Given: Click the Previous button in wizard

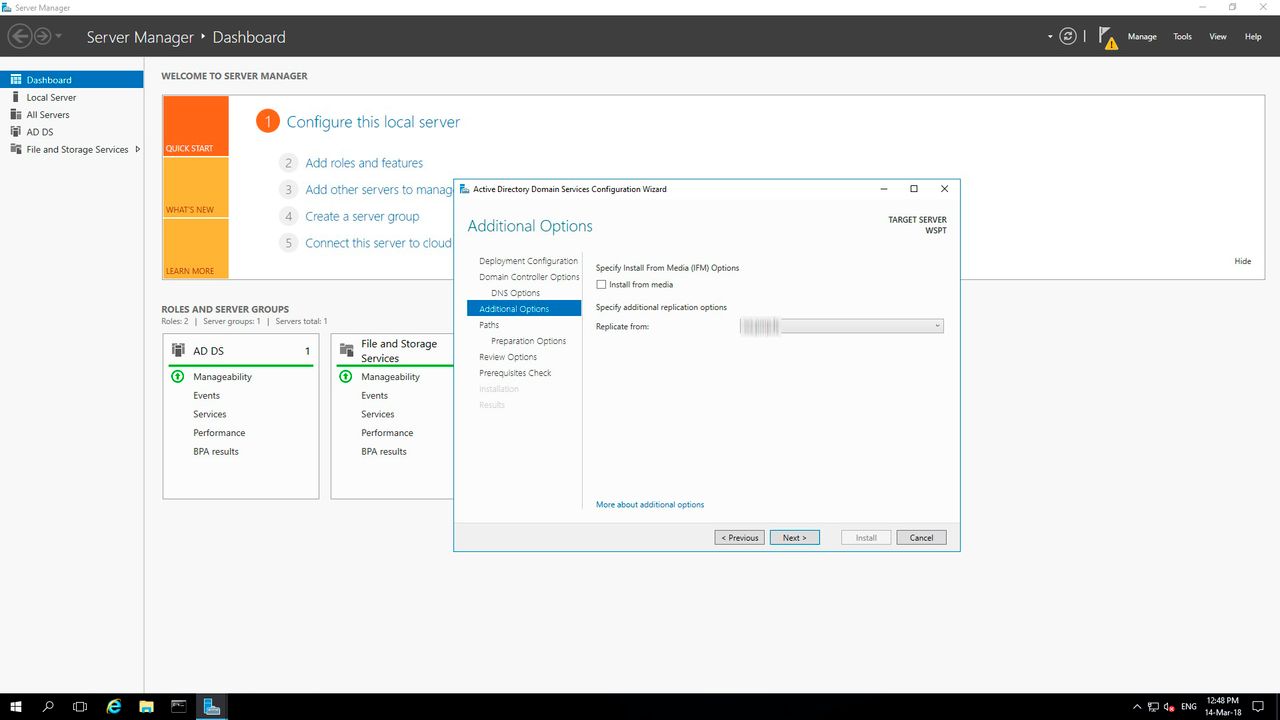Looking at the screenshot, I should (x=740, y=538).
